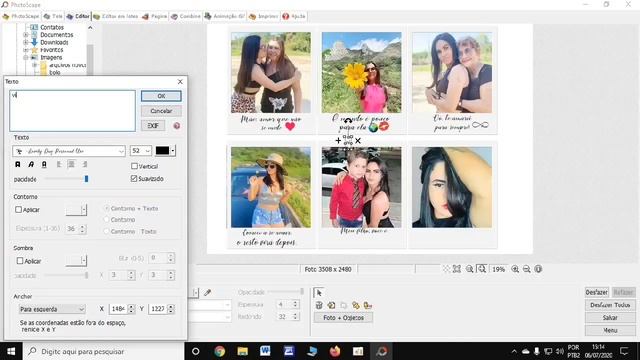640x360 pixels.
Task: Open Contorno color dropdown
Action: (84, 210)
